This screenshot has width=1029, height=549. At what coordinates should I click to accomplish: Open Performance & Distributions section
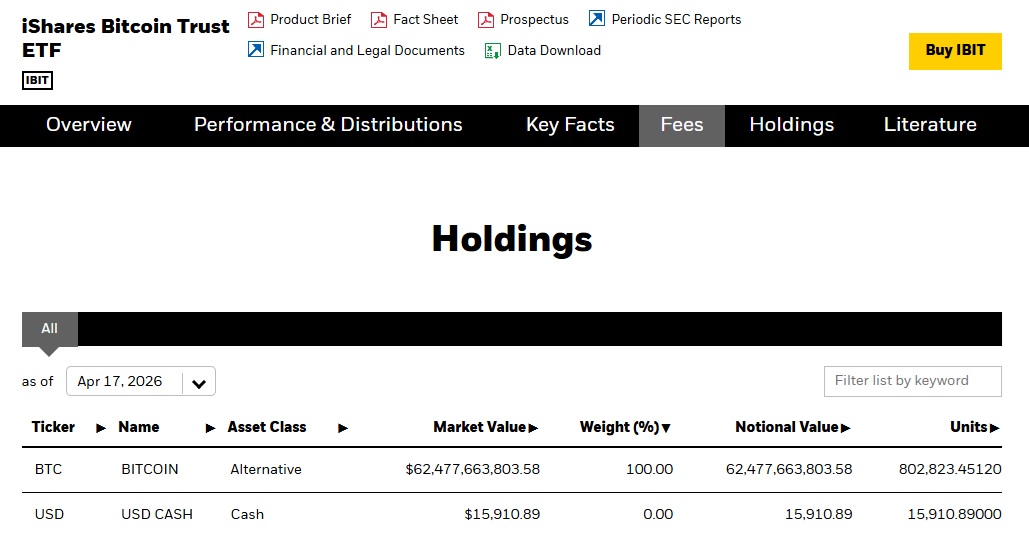328,125
